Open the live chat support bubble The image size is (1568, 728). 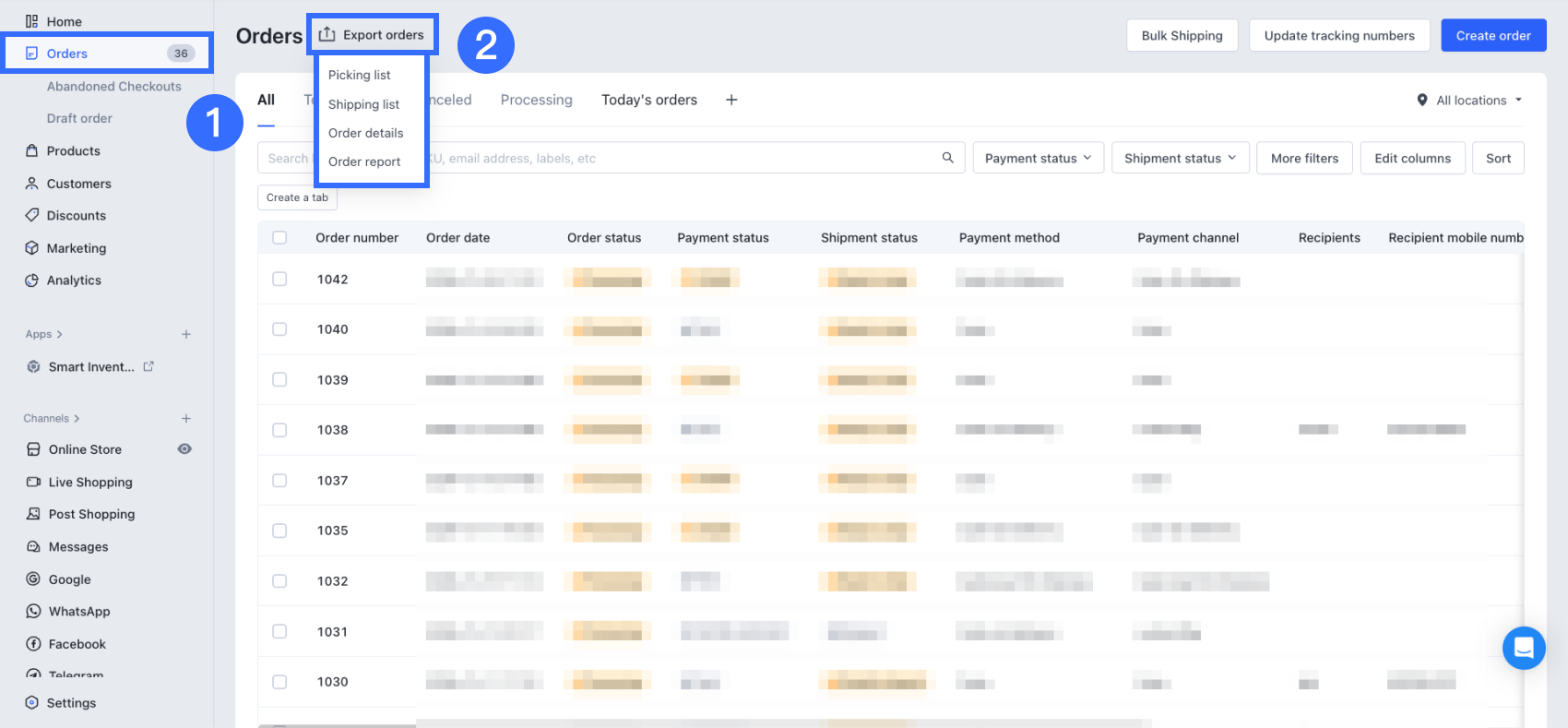[x=1523, y=648]
